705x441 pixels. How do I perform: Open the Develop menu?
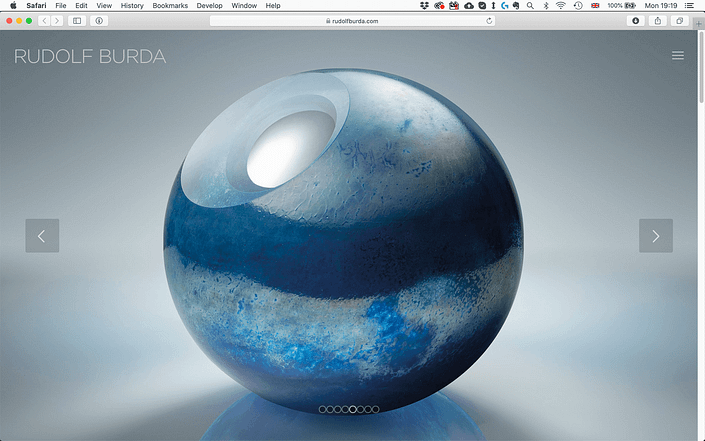[210, 5]
